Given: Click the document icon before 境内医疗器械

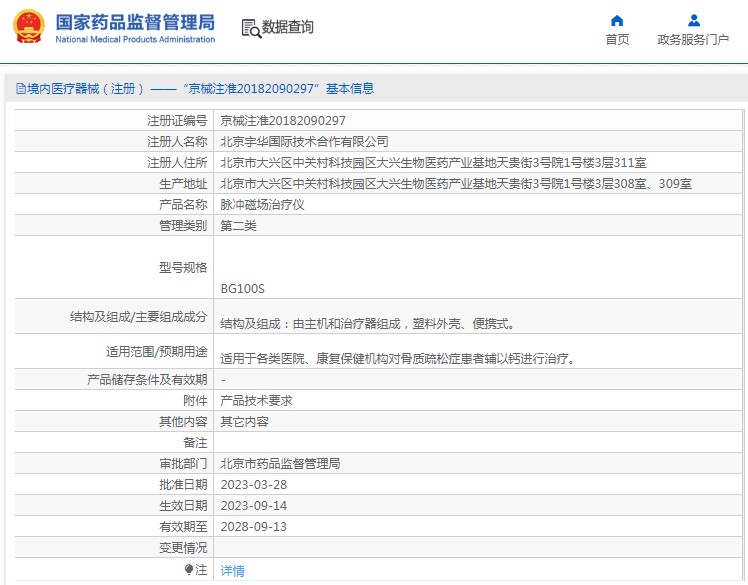Looking at the screenshot, I should (x=21, y=88).
